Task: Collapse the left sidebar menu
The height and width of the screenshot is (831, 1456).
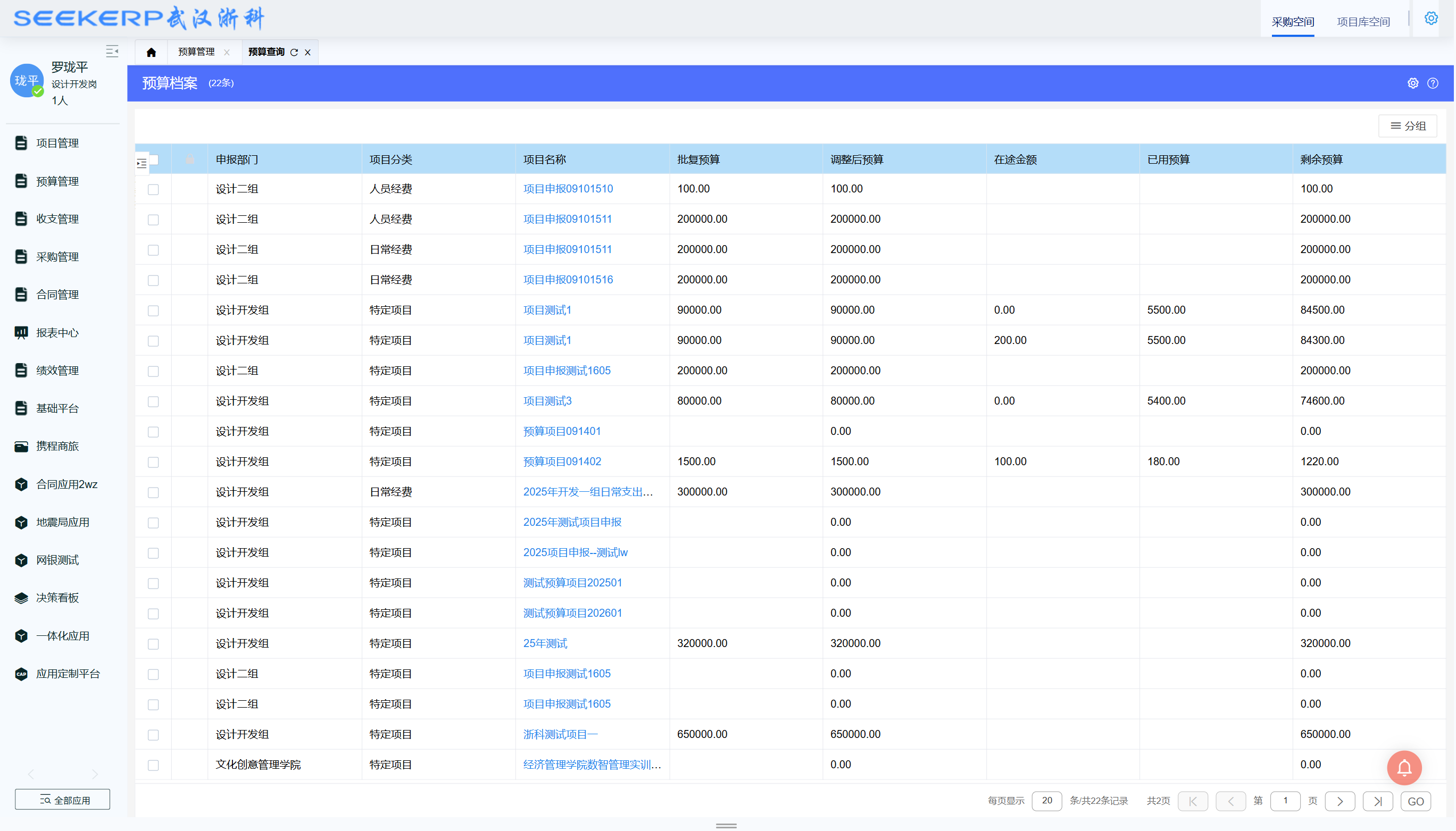Action: click(112, 52)
